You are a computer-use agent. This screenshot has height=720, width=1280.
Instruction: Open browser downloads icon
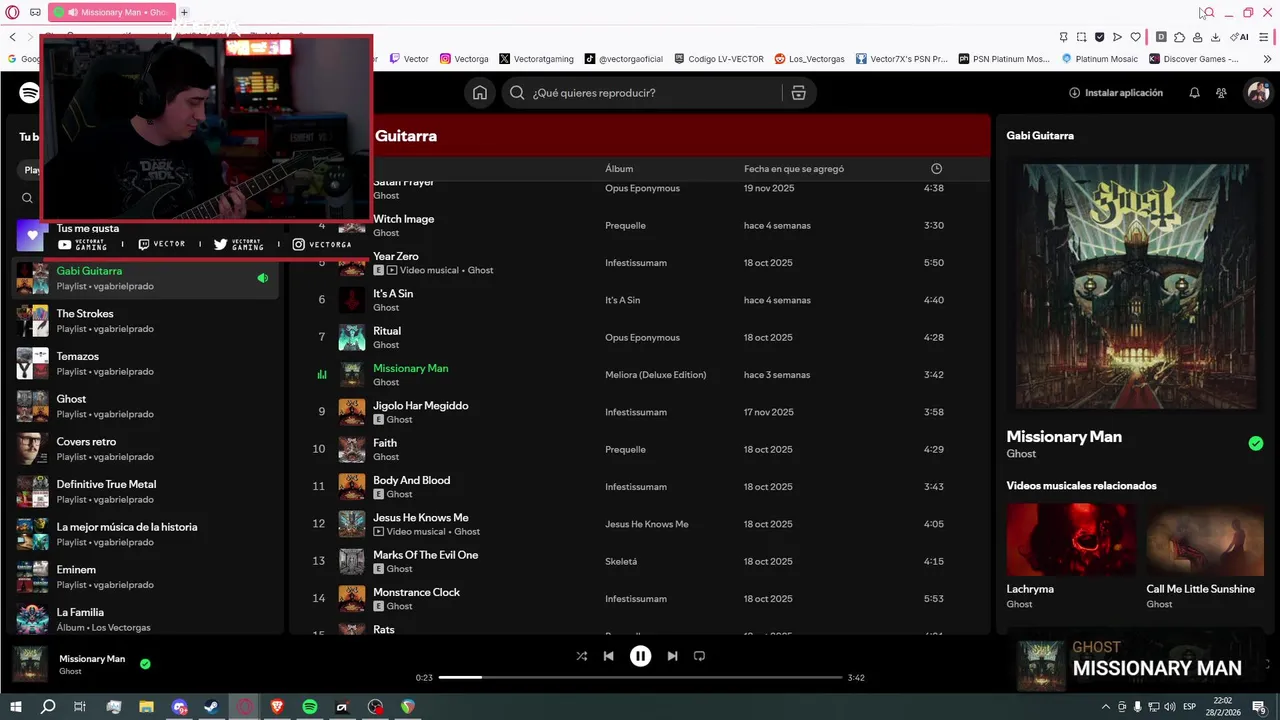[1215, 37]
